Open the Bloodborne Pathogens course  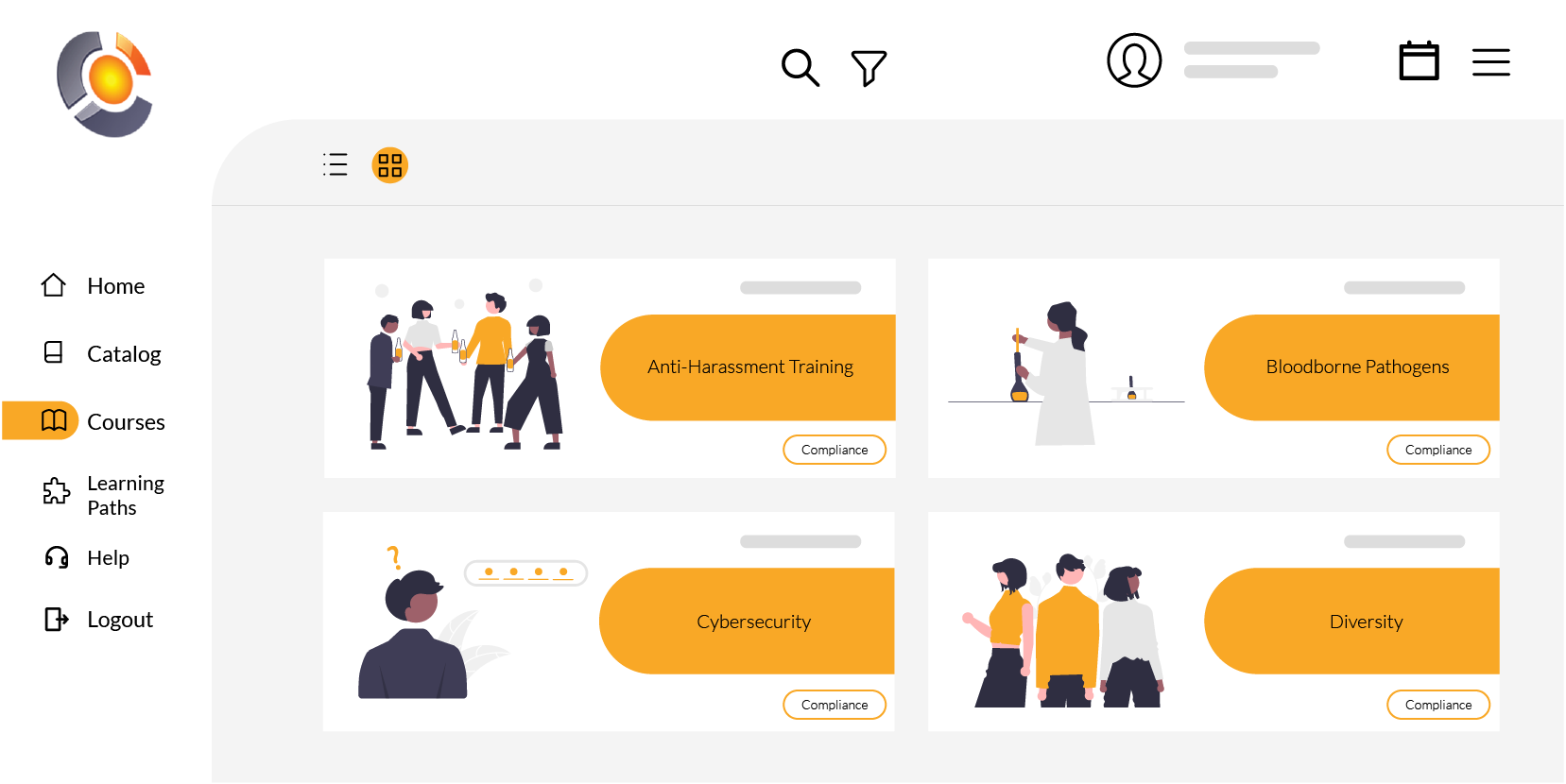[x=1356, y=367]
